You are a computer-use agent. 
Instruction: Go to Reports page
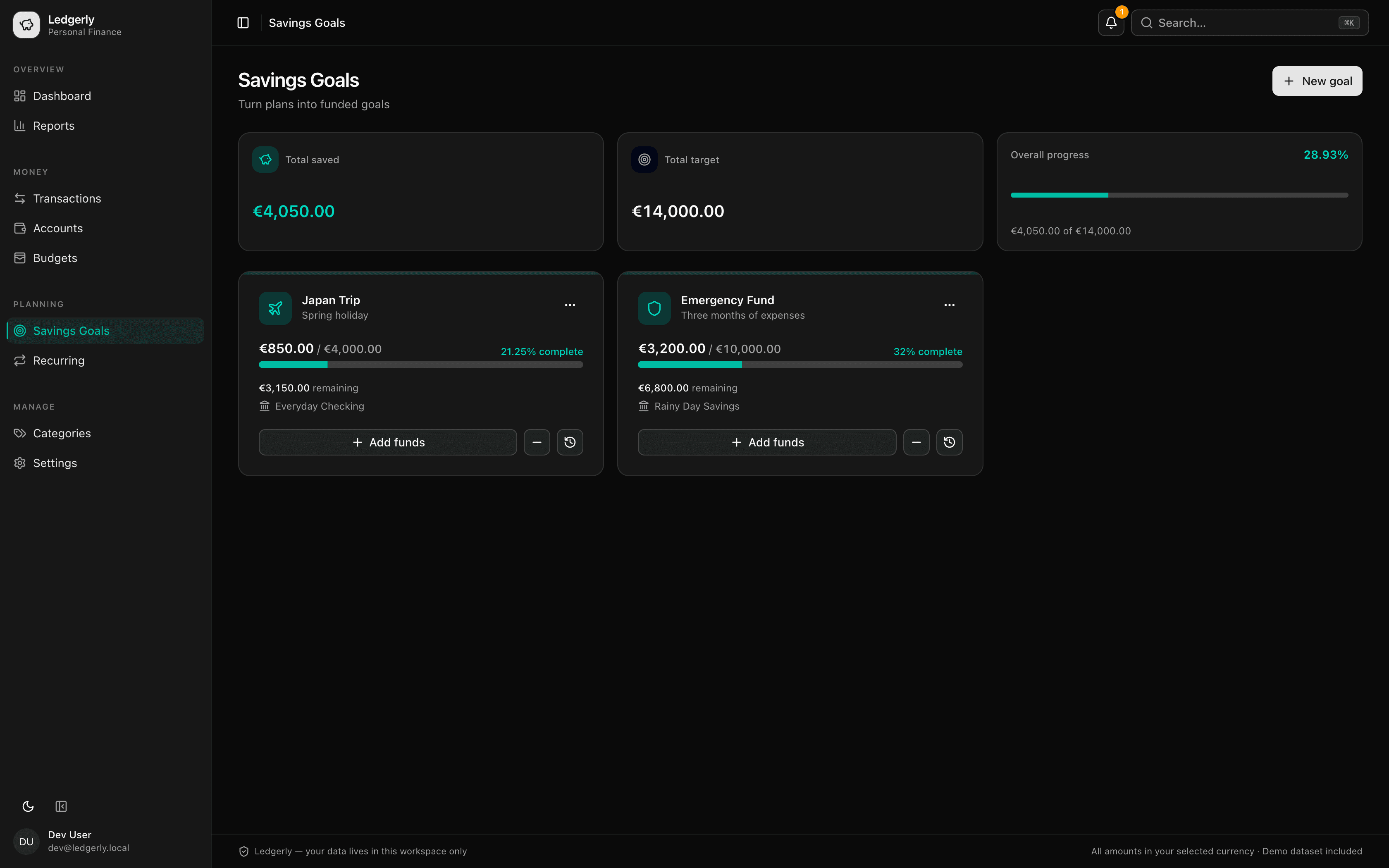tap(105, 126)
